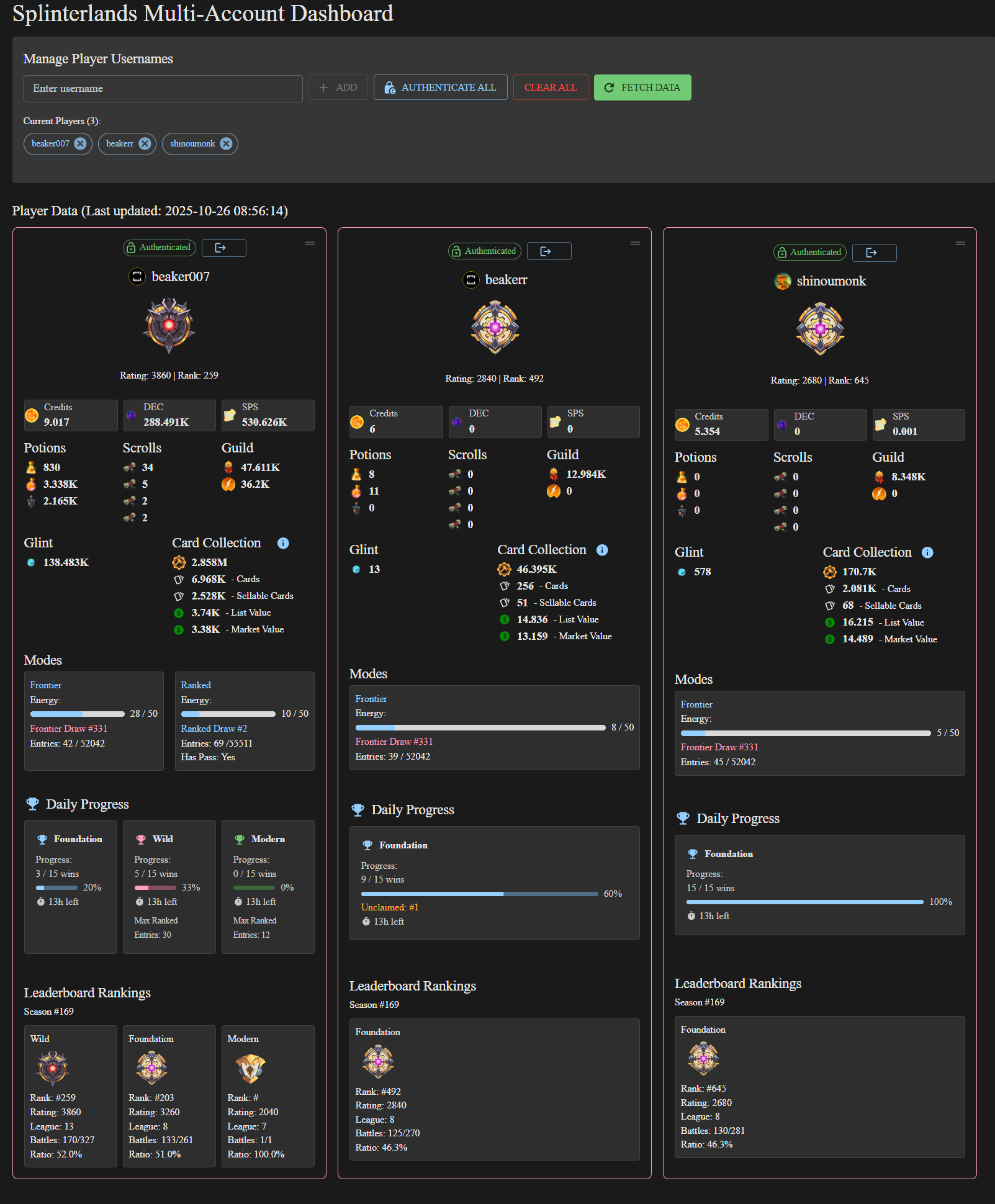This screenshot has height=1204, width=995.
Task: Click beaker007 Ranked energy bar
Action: (228, 714)
